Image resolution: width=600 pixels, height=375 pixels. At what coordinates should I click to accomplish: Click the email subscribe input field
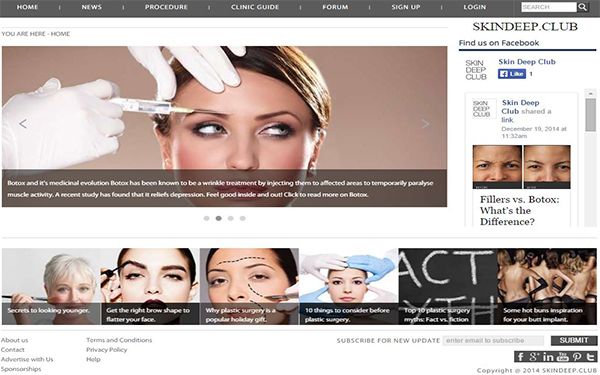click(493, 341)
